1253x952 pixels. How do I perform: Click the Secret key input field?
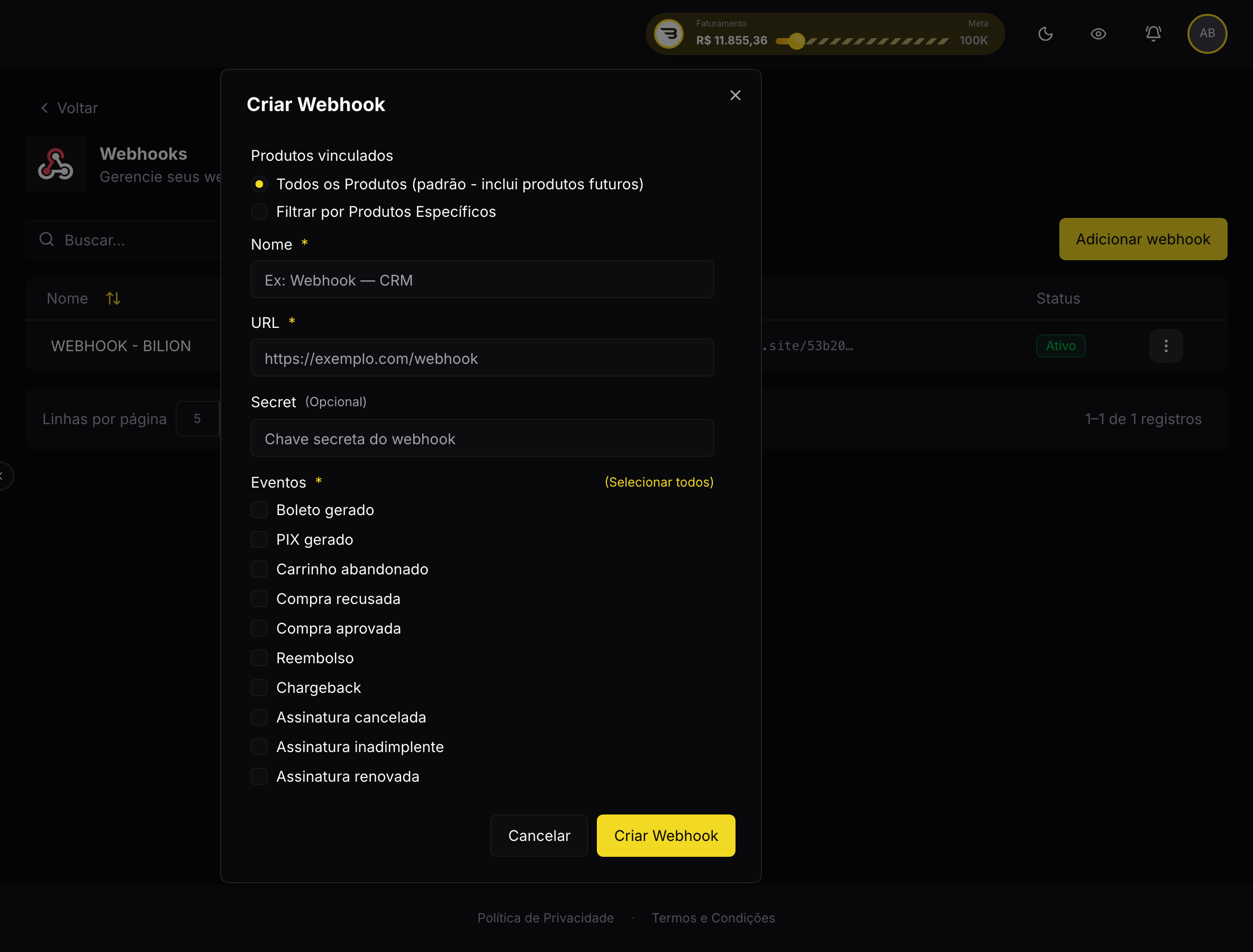coord(482,438)
